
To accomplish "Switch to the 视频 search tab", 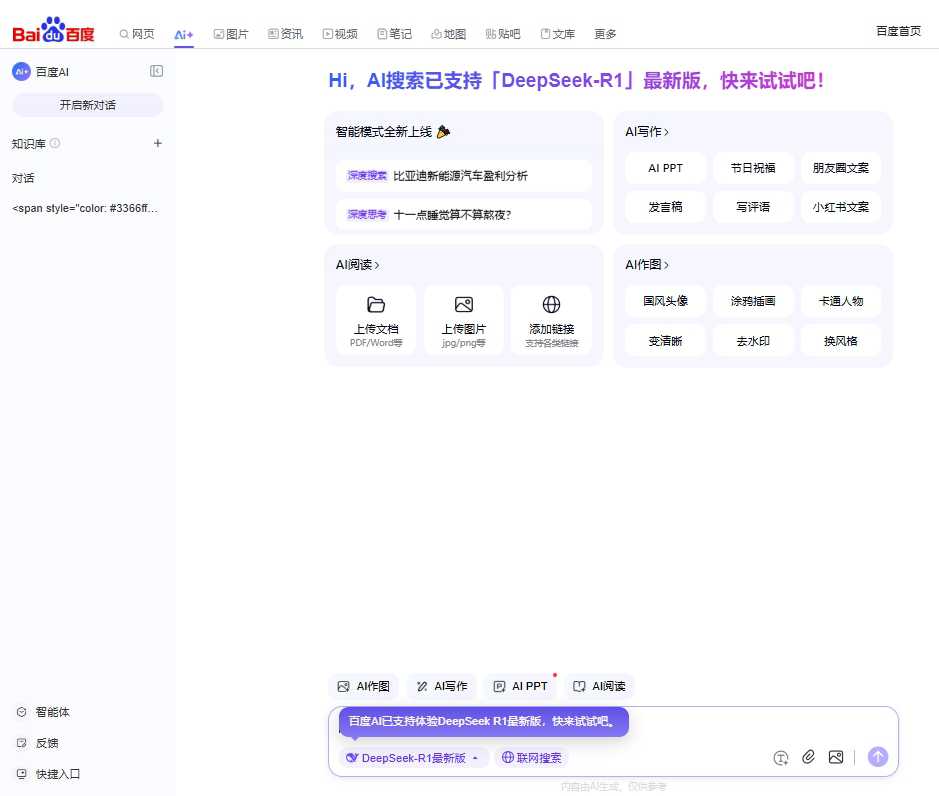I will click(x=340, y=33).
